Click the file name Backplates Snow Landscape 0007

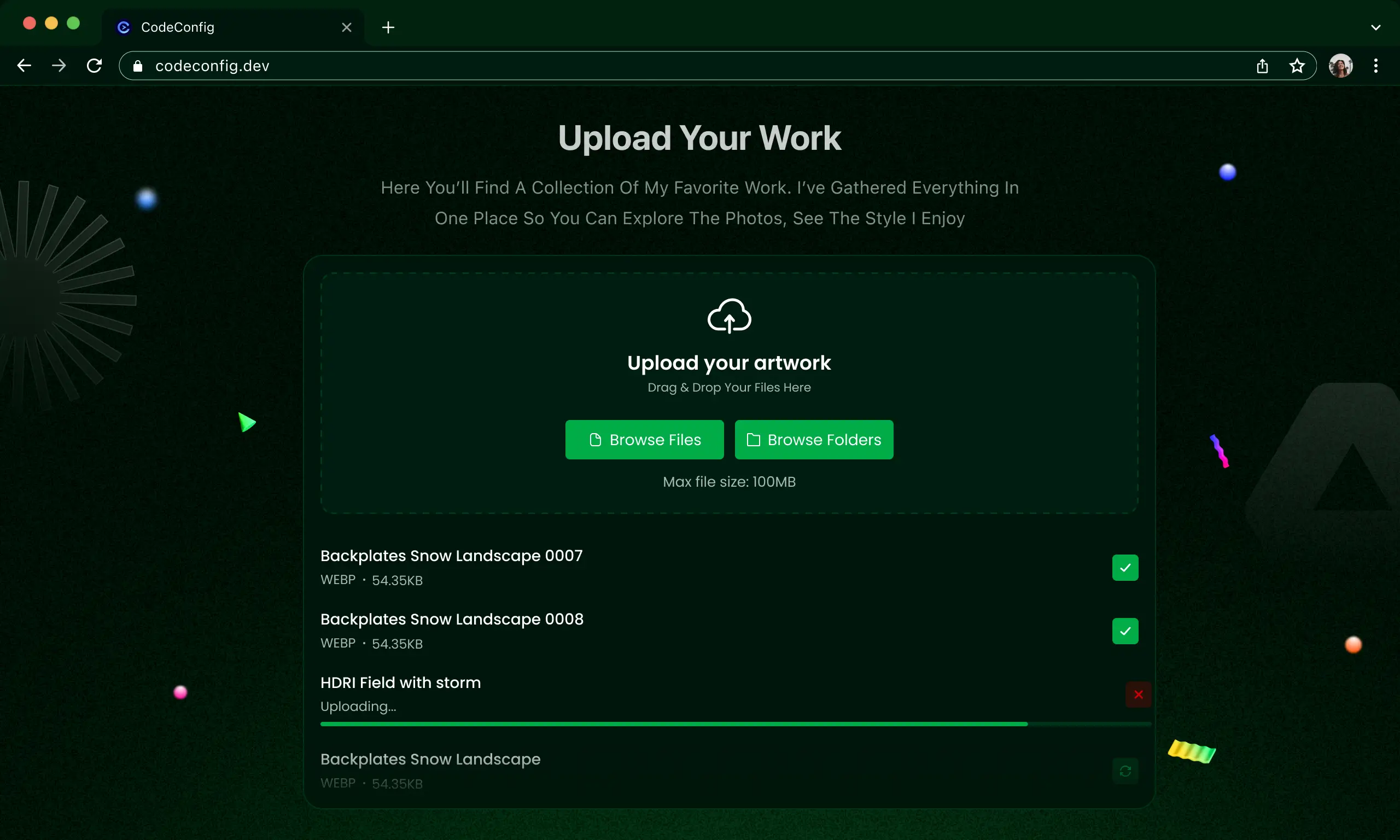tap(451, 556)
